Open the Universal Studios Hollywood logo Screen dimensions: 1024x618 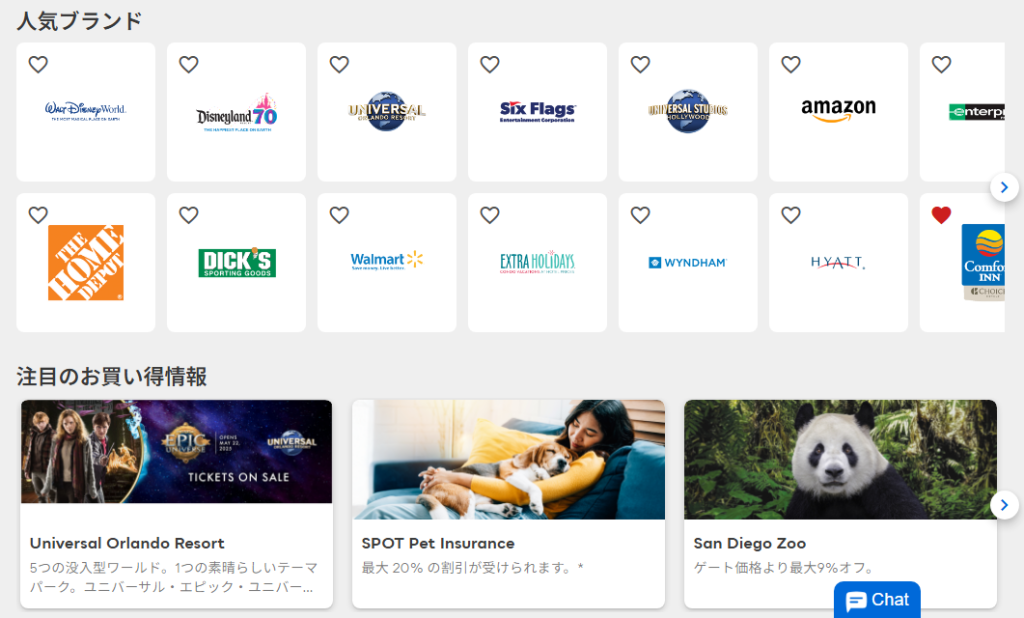tap(688, 111)
